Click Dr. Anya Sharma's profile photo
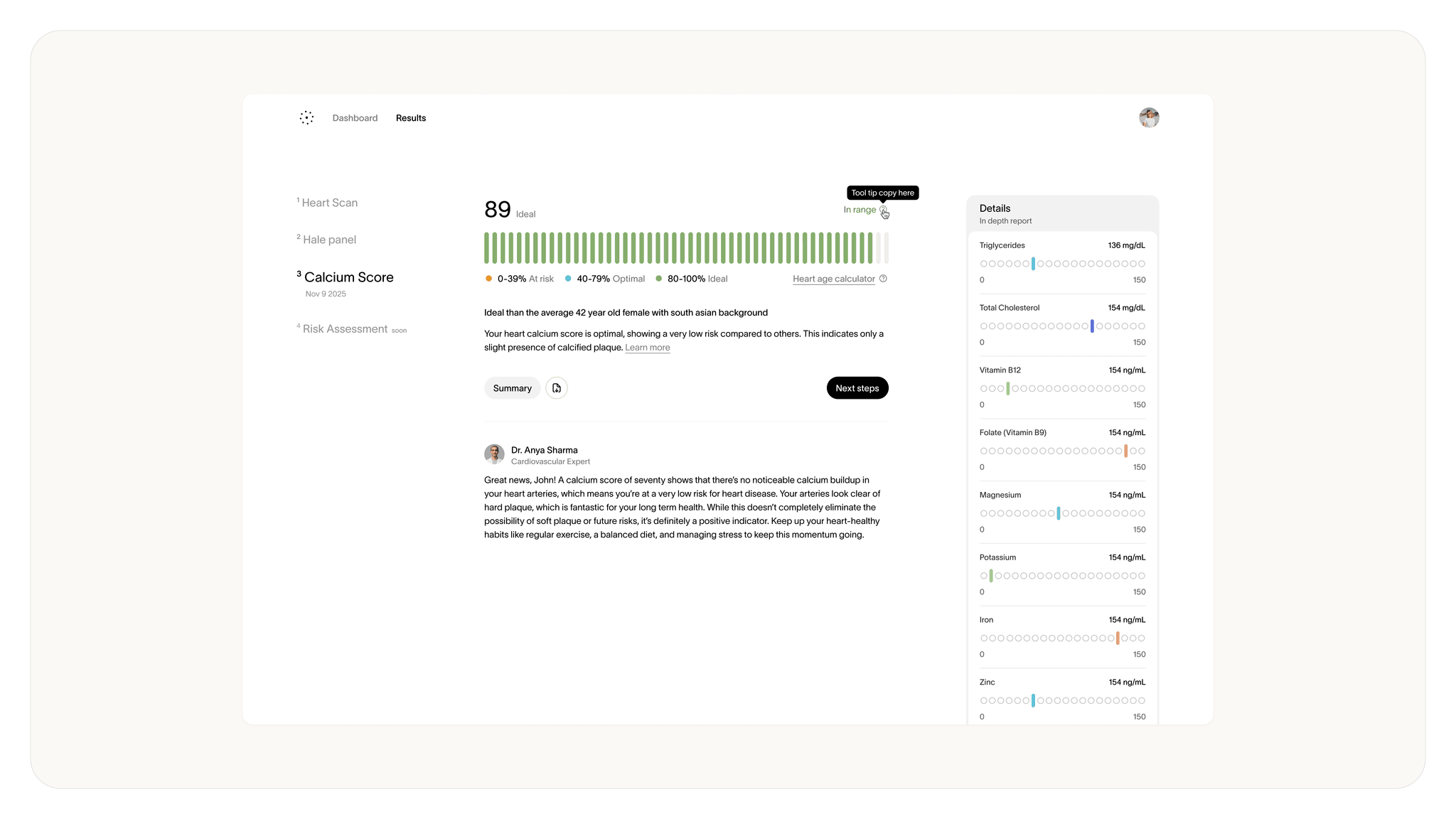The image size is (1456, 819). (x=494, y=454)
